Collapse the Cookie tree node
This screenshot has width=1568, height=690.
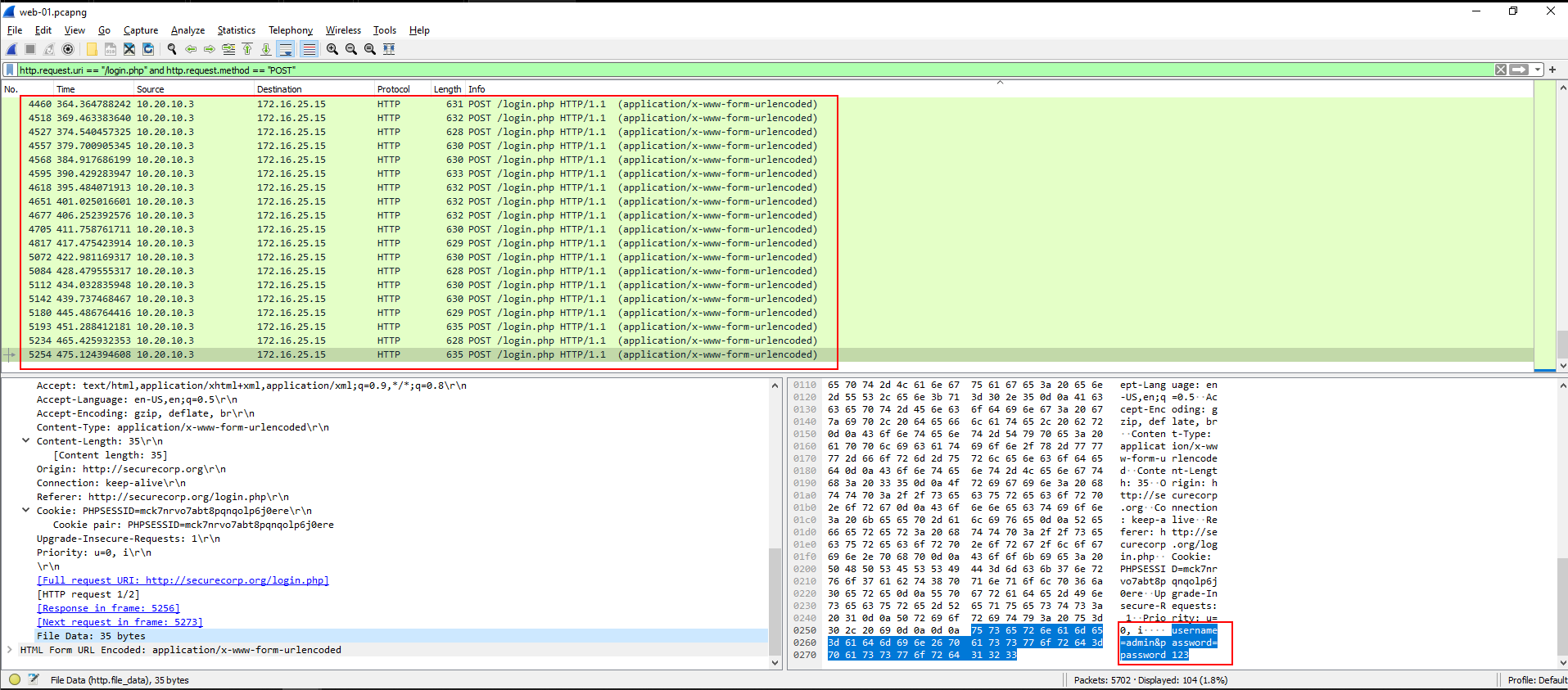[x=25, y=510]
